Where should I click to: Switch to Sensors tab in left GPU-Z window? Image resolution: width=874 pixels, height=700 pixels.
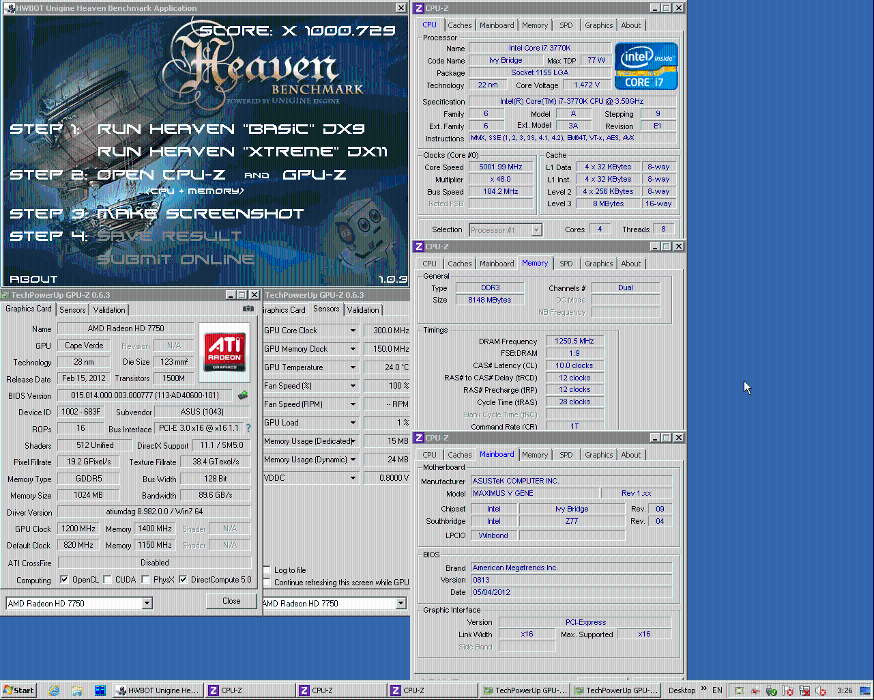click(x=72, y=310)
